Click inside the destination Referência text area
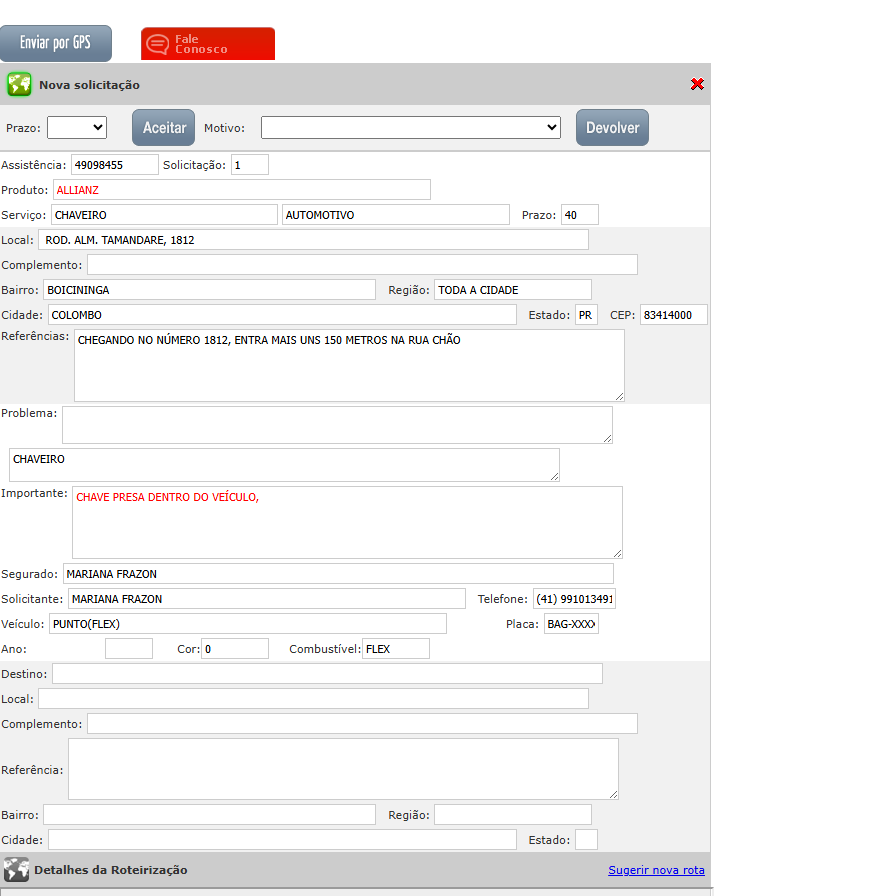Viewport: 876px width, 896px height. pos(343,769)
